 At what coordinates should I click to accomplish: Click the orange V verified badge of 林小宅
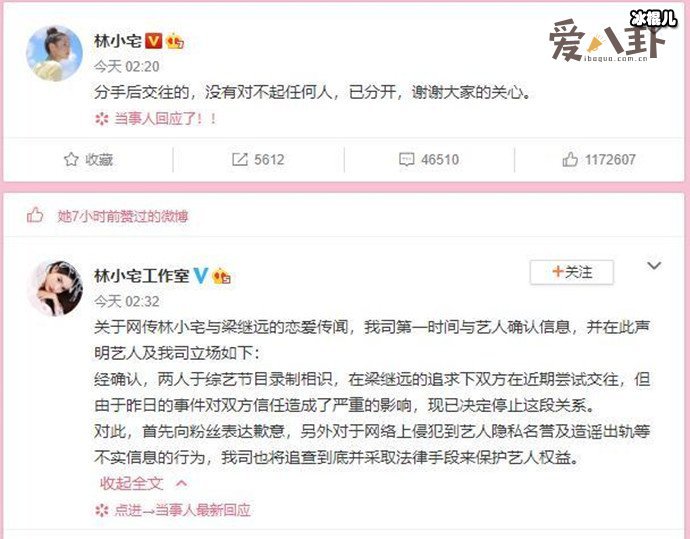154,41
